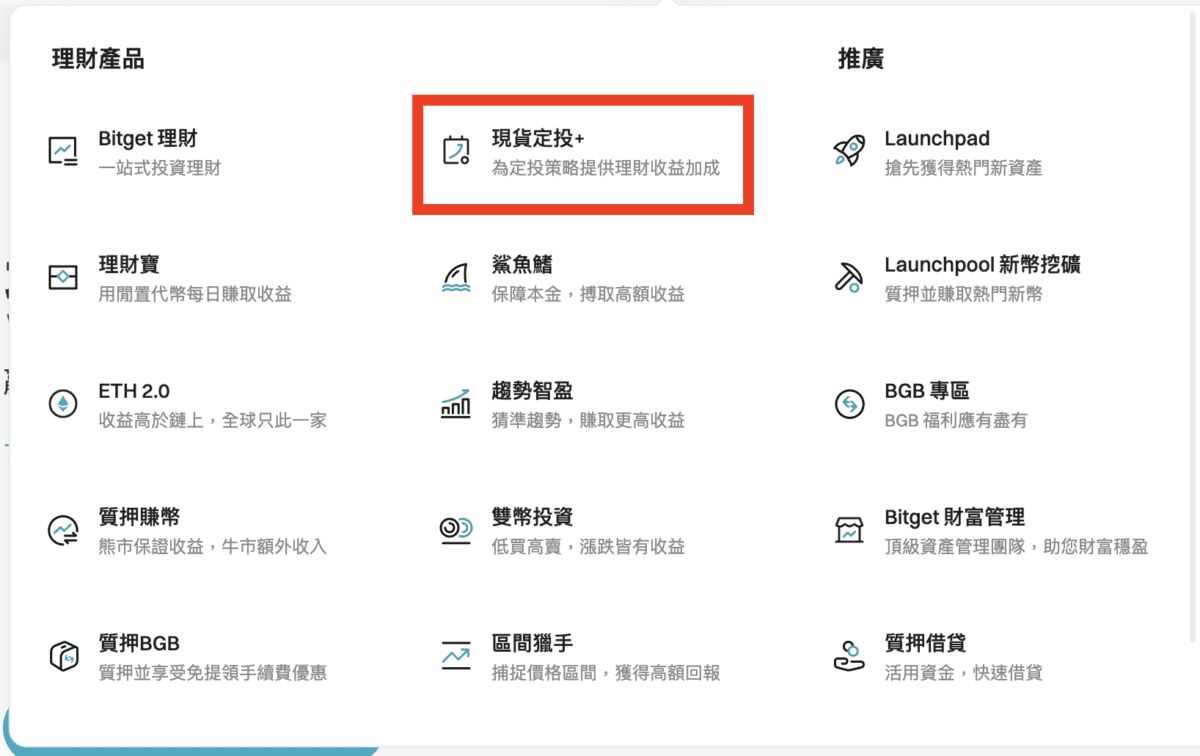1200x756 pixels.
Task: Click the 質押賺幣 circular chart icon
Action: pos(62,529)
